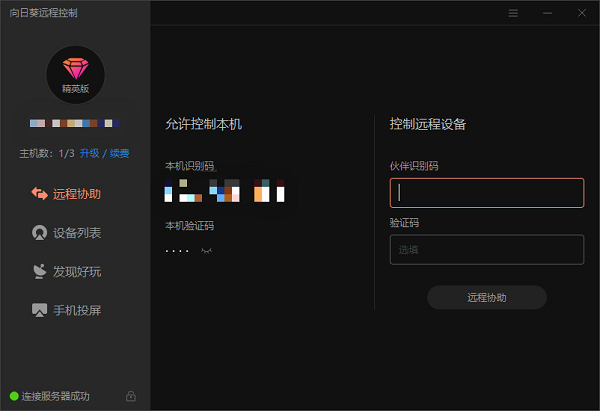
Task: Click the 远程协助 arrows icon in sidebar
Action: 40,194
